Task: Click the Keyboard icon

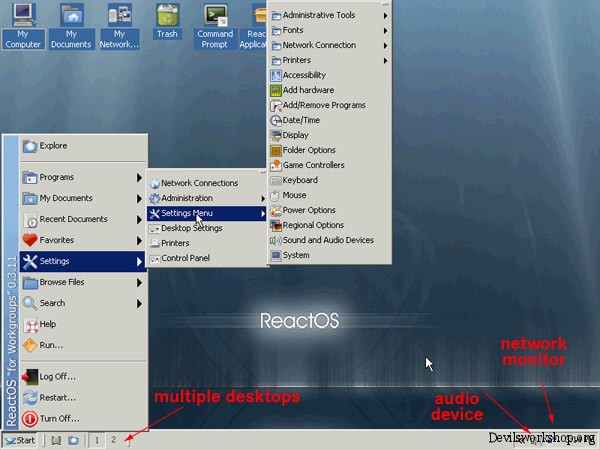Action: (x=276, y=180)
